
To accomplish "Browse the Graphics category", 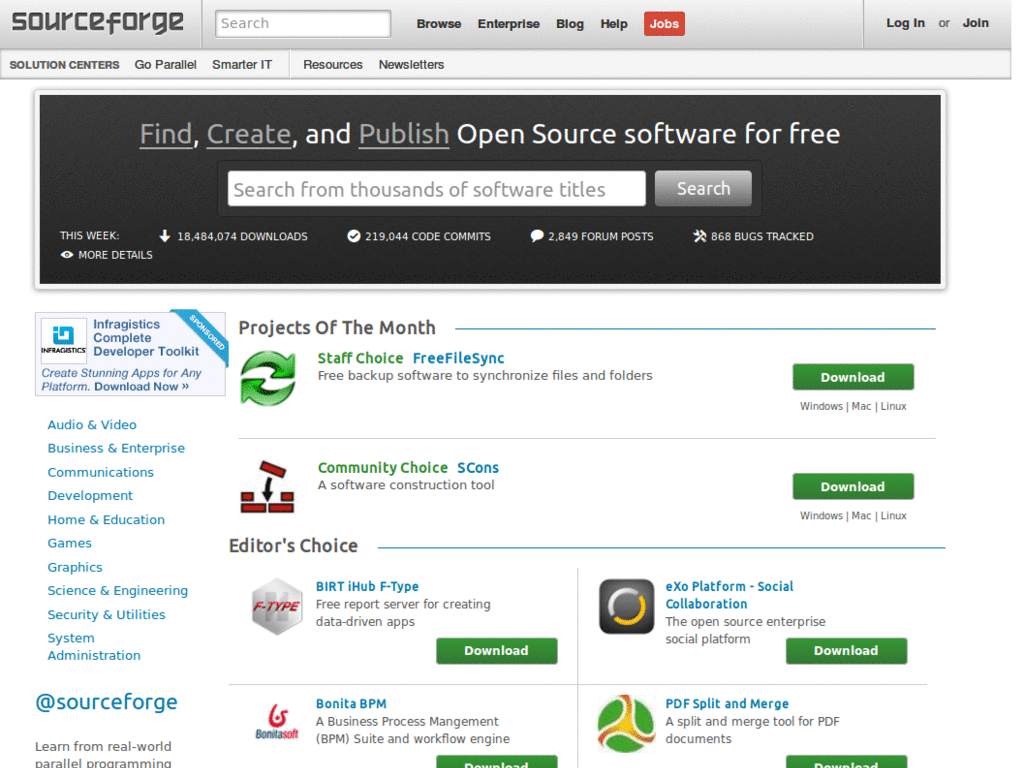I will 75,568.
